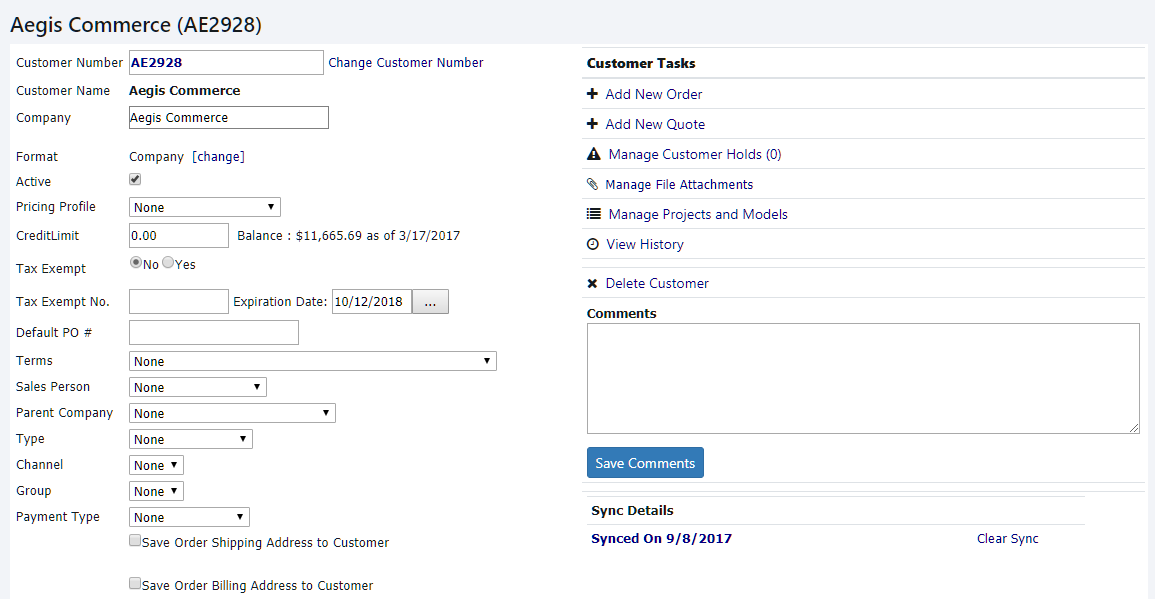
Task: Click the X icon beside Delete Customer
Action: click(x=593, y=284)
